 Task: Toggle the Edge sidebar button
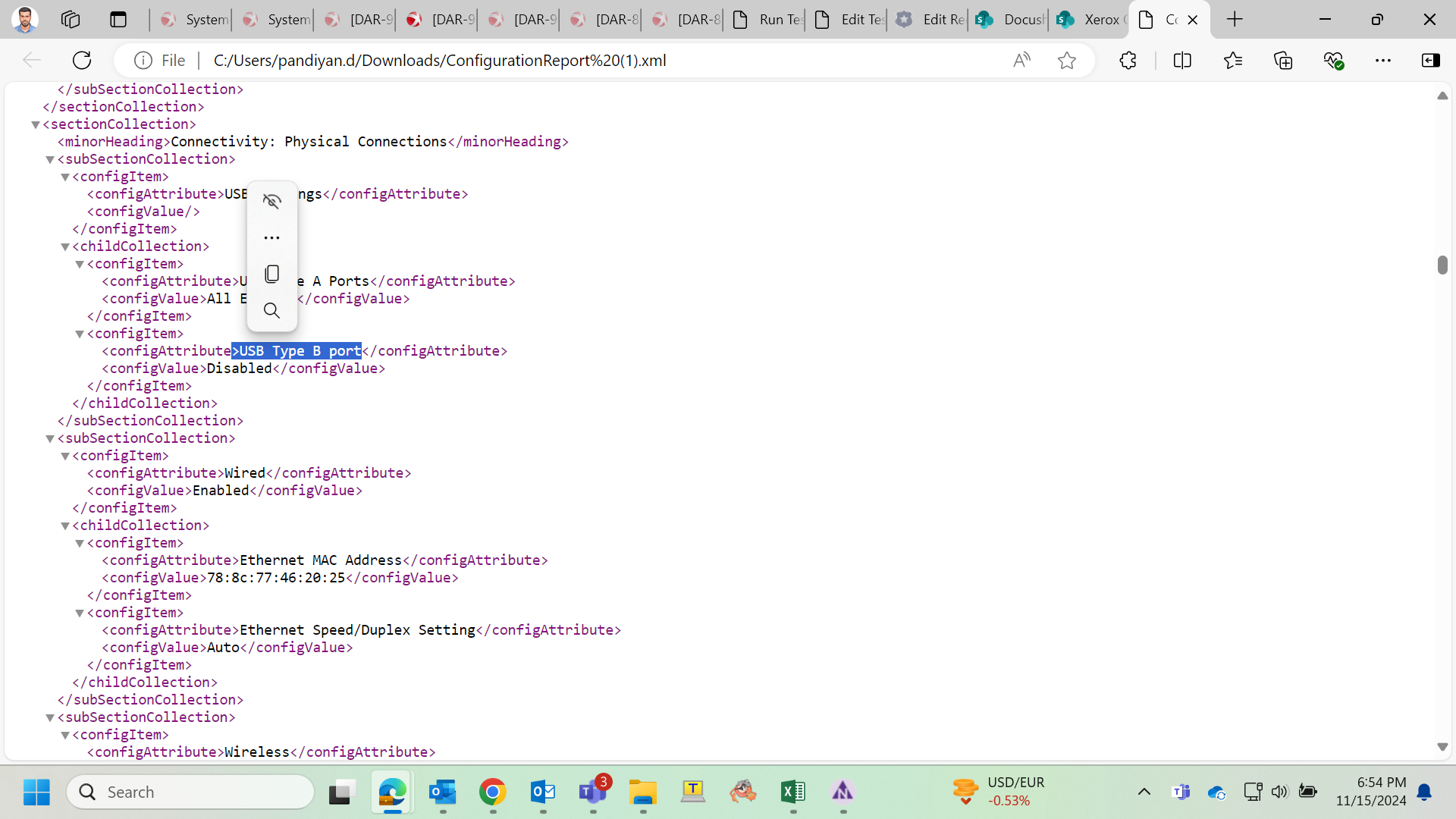(x=1430, y=61)
